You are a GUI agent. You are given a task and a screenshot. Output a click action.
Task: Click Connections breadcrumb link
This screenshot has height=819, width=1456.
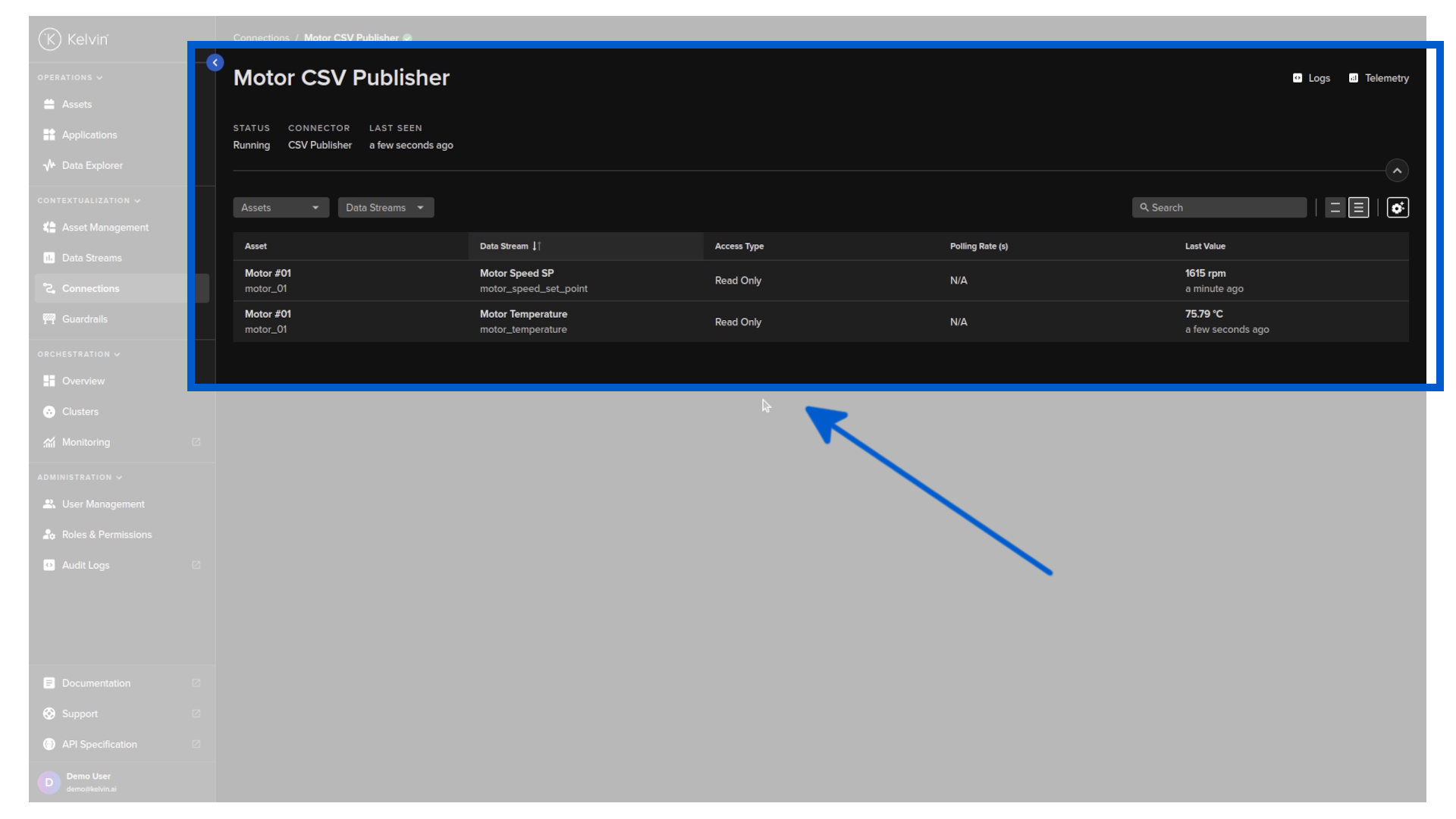coord(261,38)
